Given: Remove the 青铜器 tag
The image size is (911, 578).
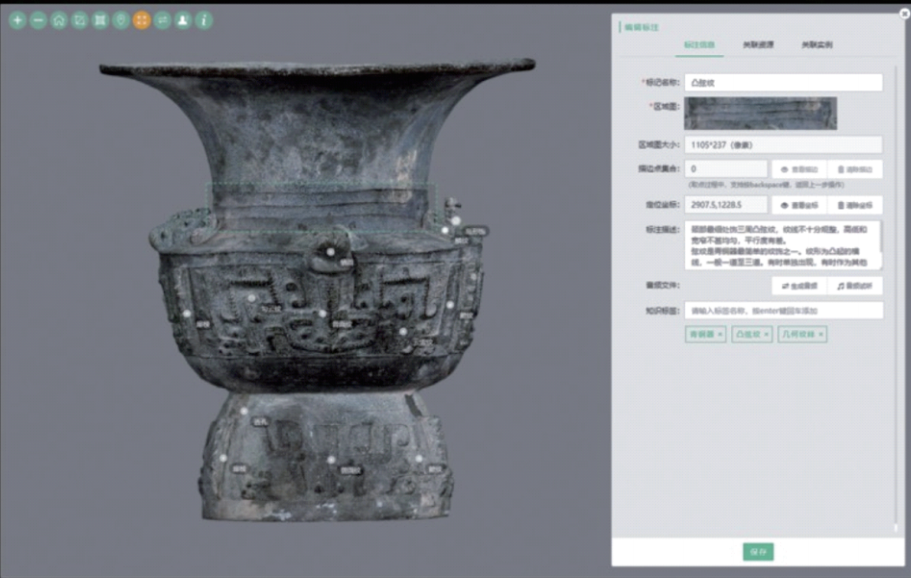Looking at the screenshot, I should [x=720, y=334].
